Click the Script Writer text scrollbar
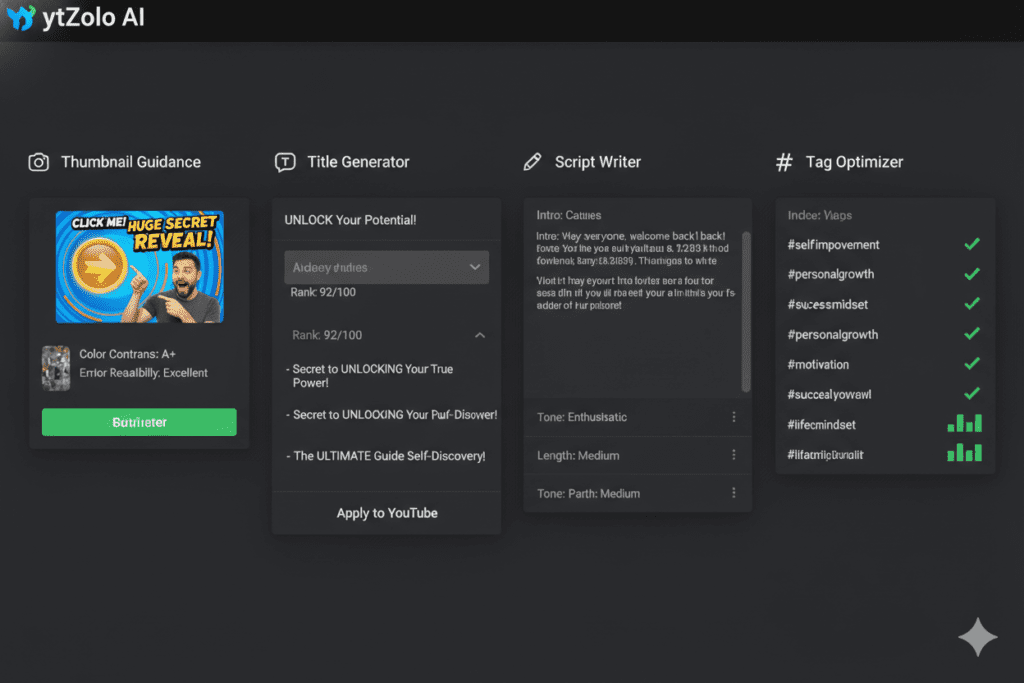 (745, 310)
